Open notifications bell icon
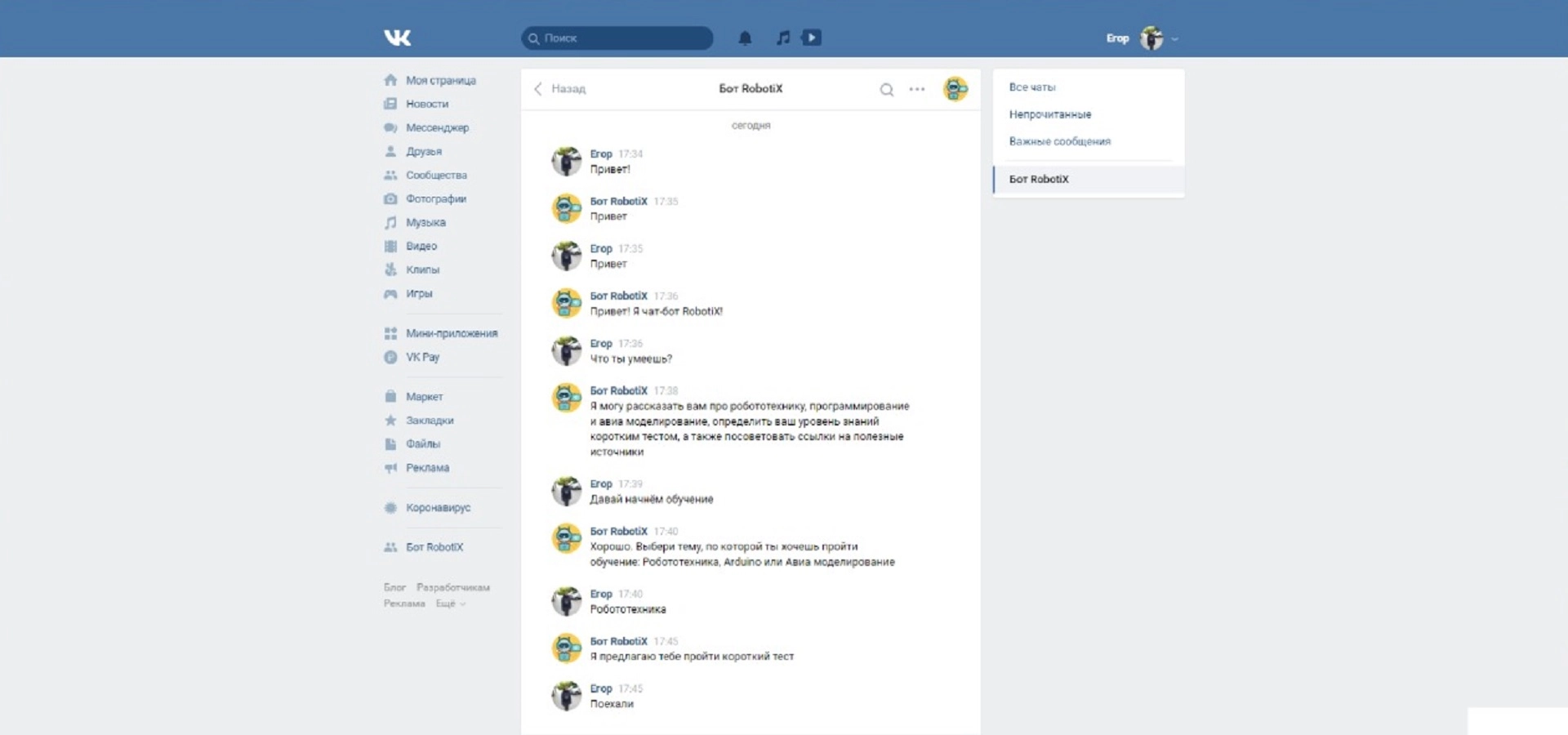 coord(745,38)
